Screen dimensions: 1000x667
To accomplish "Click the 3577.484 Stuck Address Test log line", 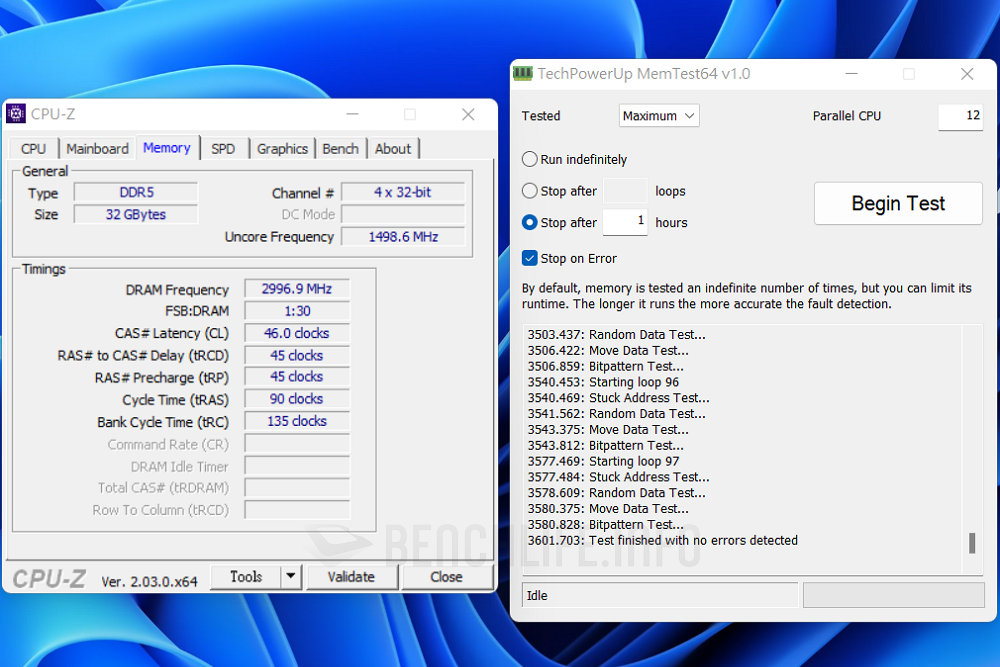I will point(619,478).
